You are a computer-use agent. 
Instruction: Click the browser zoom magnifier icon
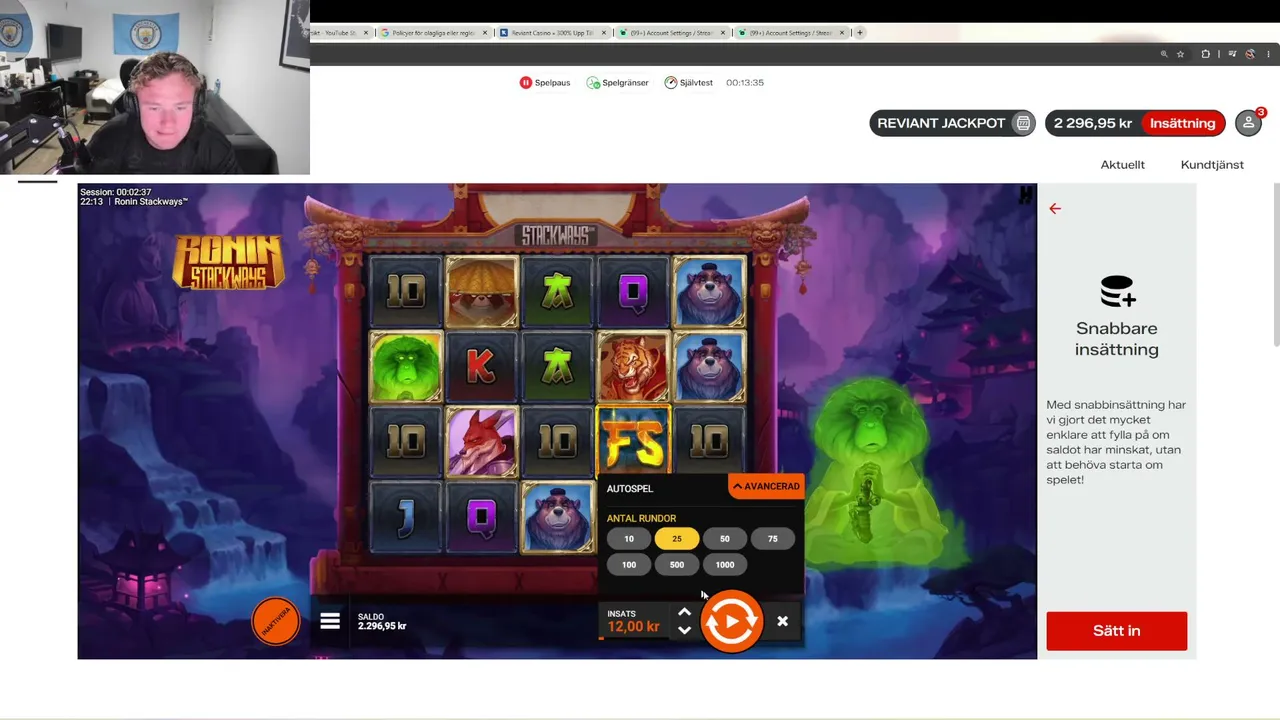pyautogui.click(x=1164, y=54)
